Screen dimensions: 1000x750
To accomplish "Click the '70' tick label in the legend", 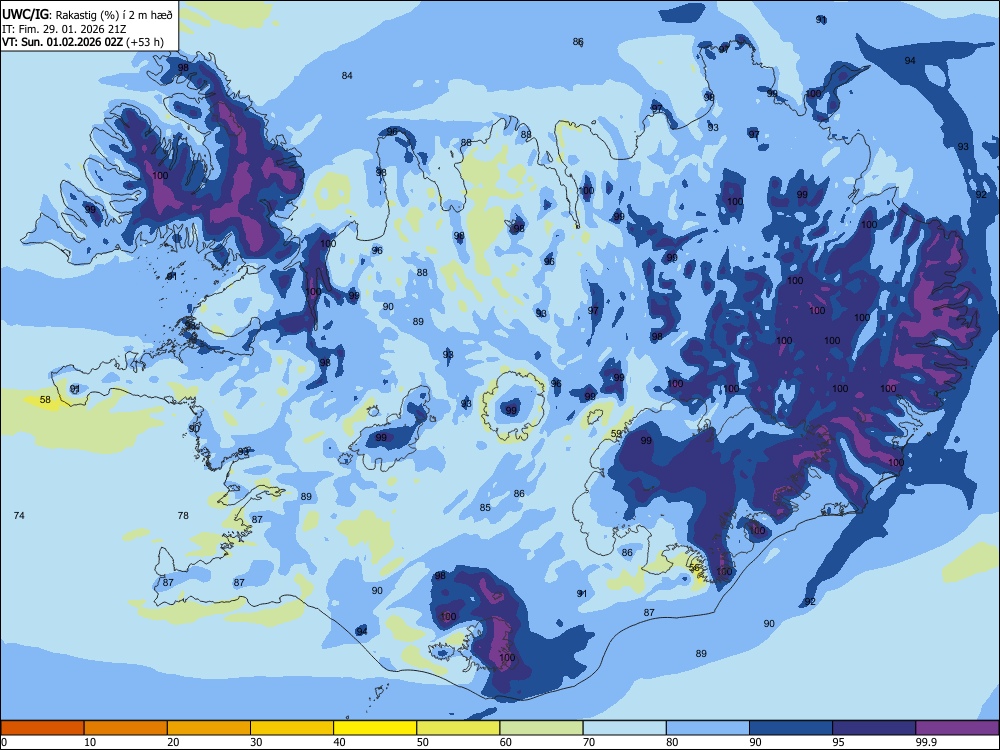I will (x=589, y=742).
